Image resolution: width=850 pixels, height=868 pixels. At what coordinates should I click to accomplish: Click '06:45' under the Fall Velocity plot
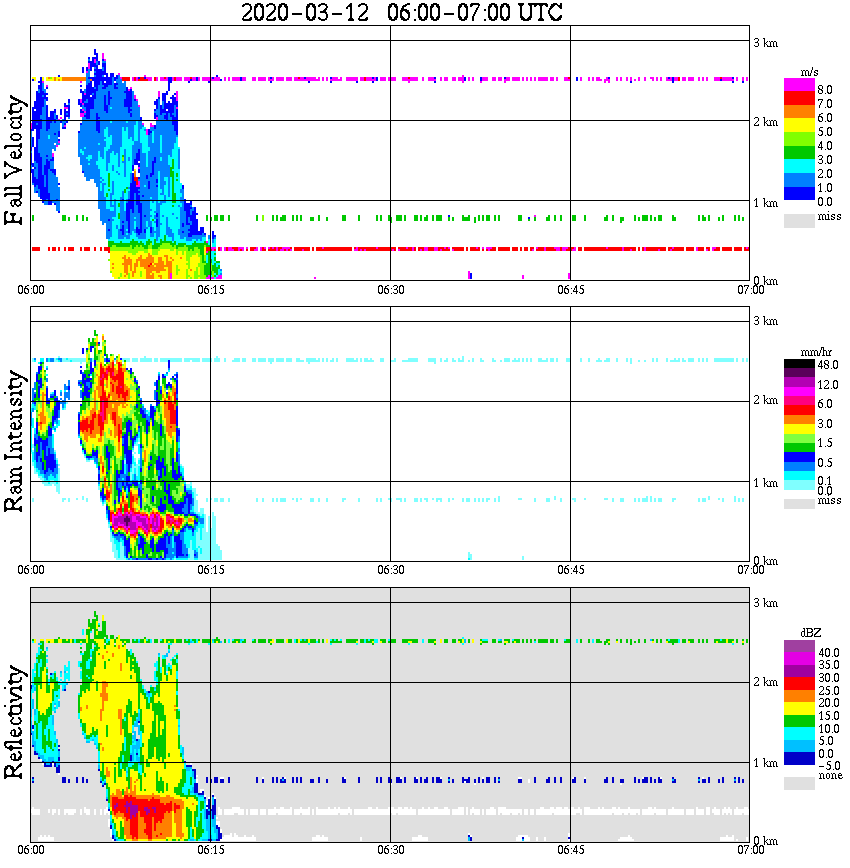point(570,290)
